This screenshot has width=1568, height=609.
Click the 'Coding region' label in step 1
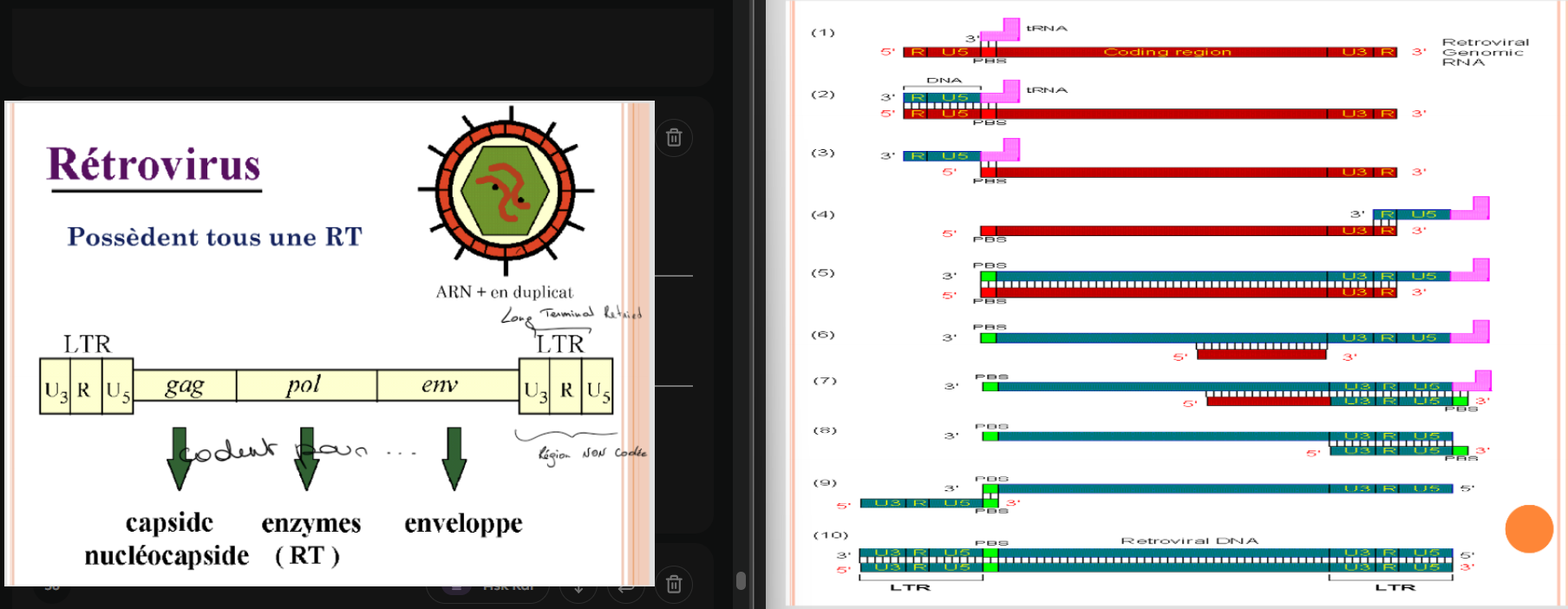tap(1166, 52)
